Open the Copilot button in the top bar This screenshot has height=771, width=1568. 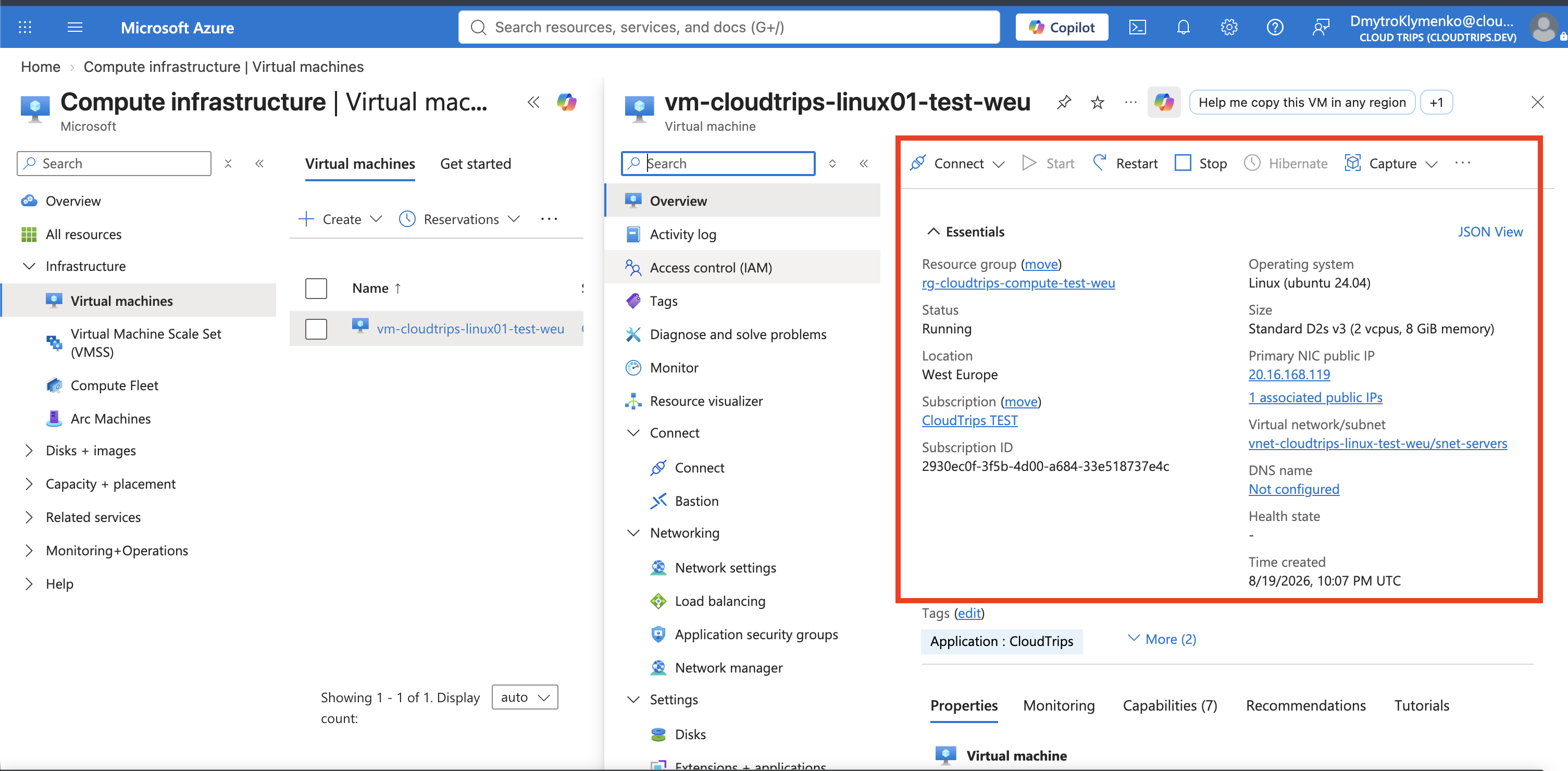tap(1062, 28)
